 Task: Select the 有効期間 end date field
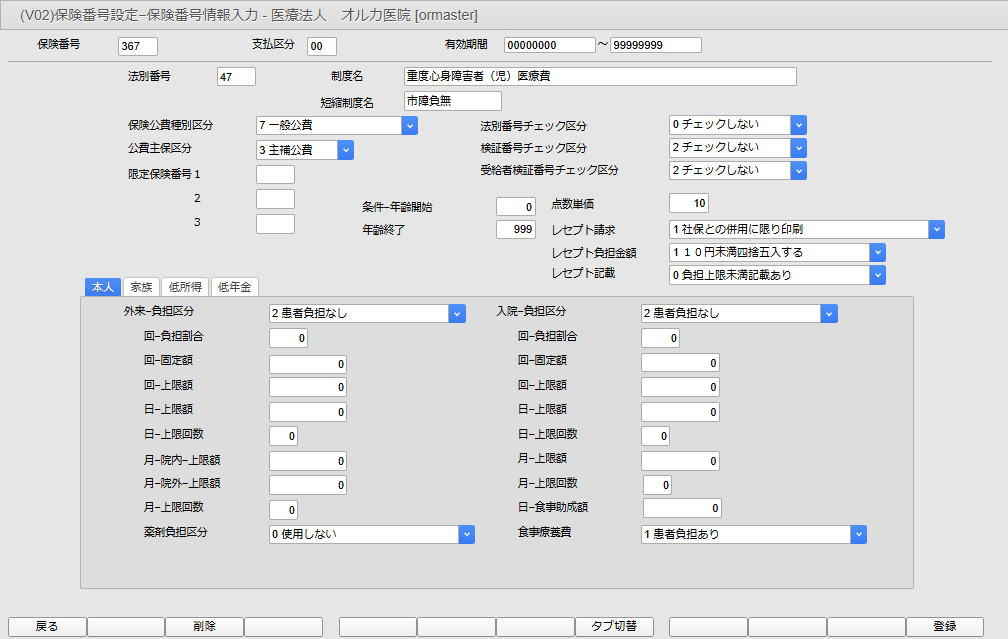(656, 45)
